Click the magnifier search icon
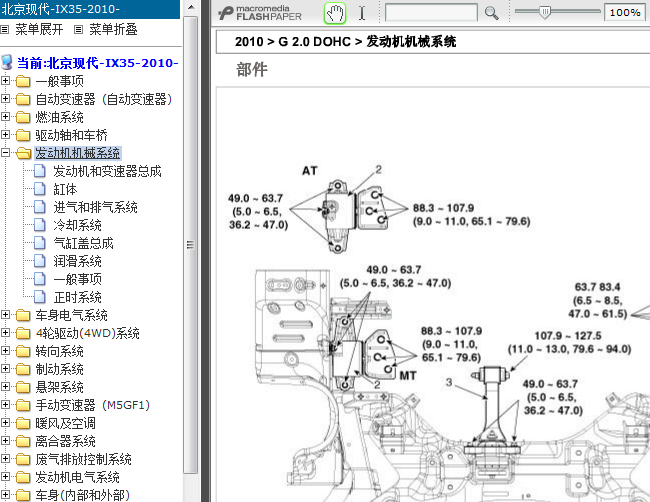The width and height of the screenshot is (650, 502). [x=492, y=13]
